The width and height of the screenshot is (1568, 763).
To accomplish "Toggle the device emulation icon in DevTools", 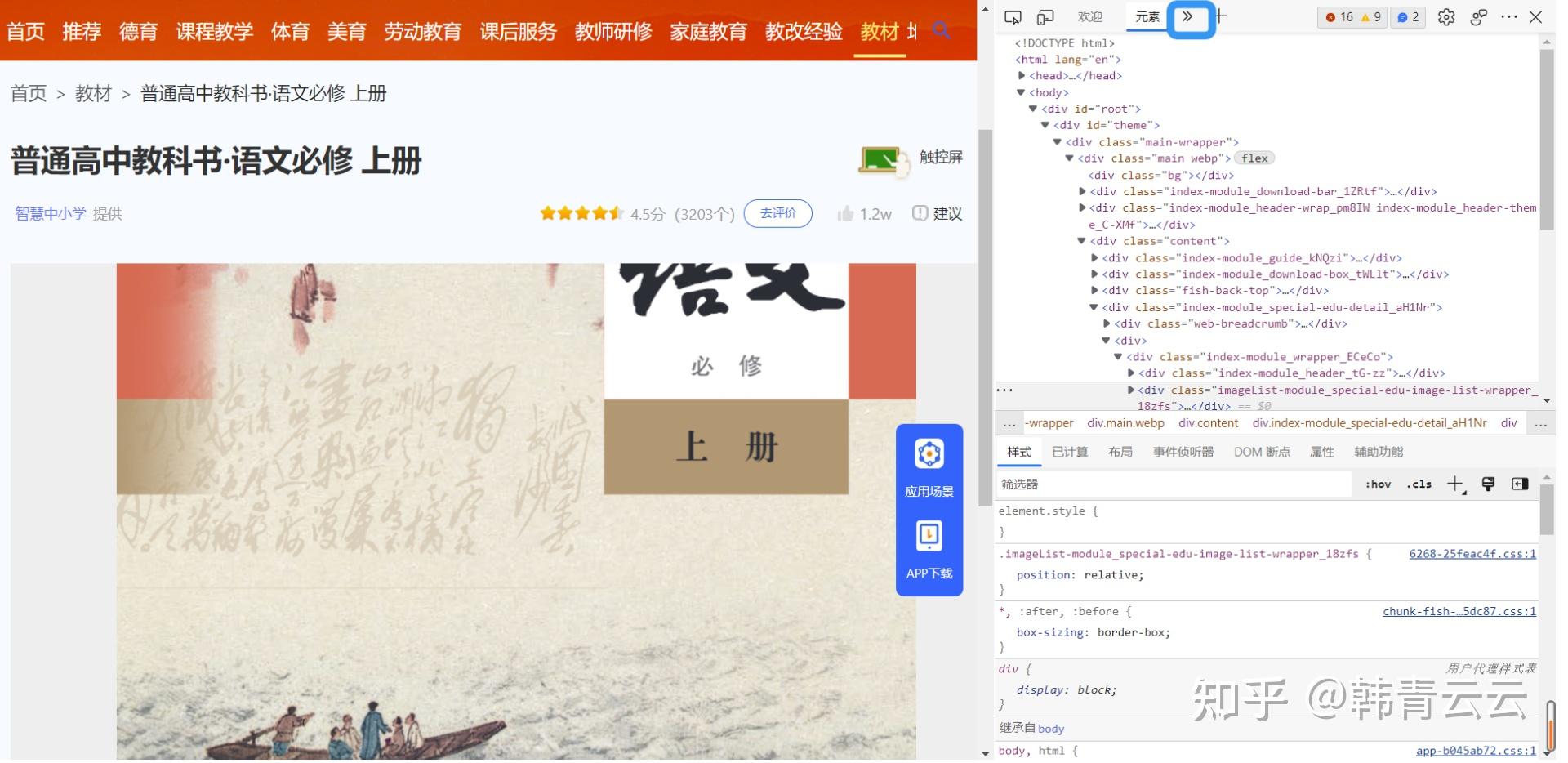I will pyautogui.click(x=1045, y=17).
